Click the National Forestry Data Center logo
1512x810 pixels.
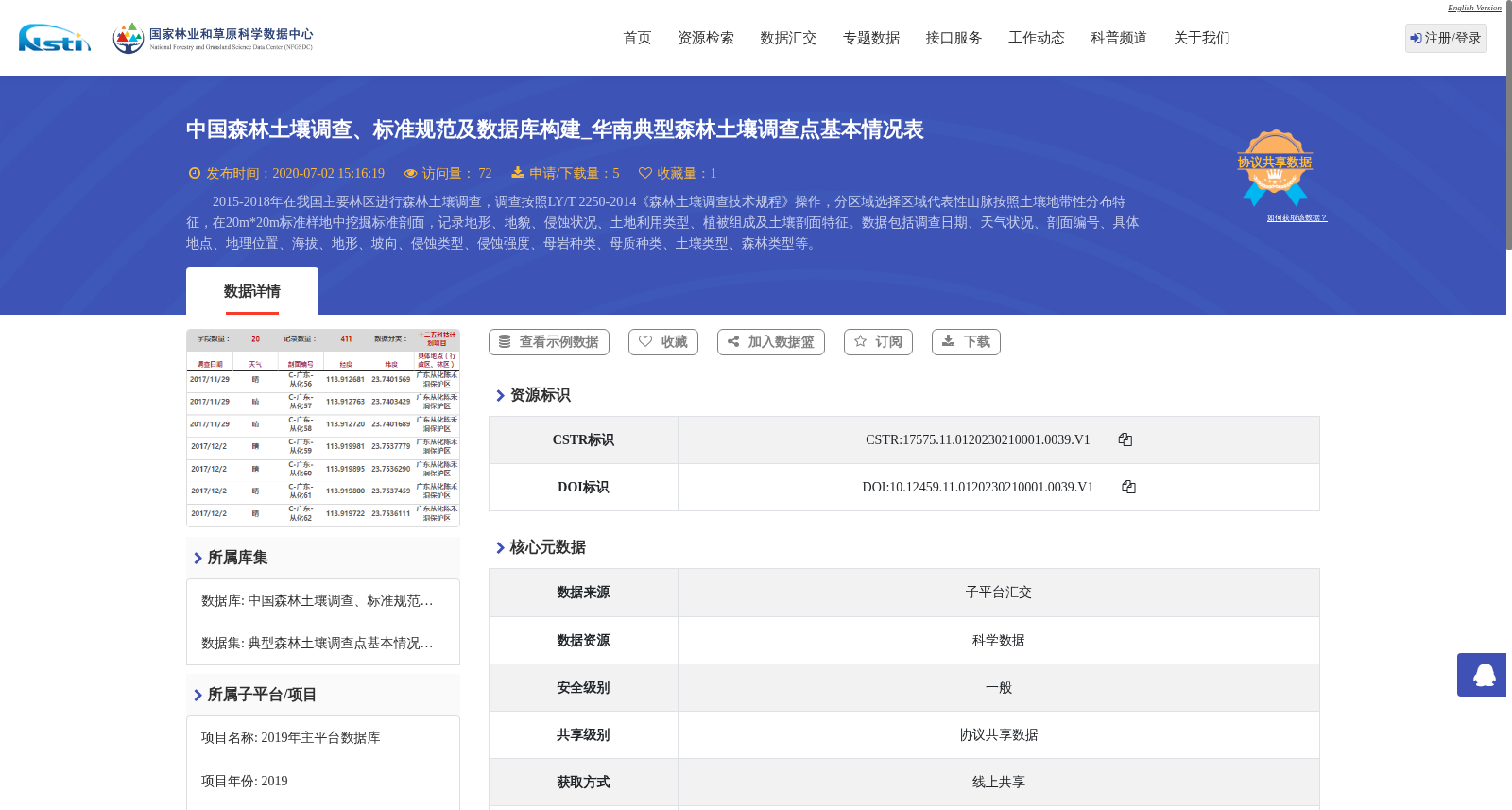(x=213, y=38)
